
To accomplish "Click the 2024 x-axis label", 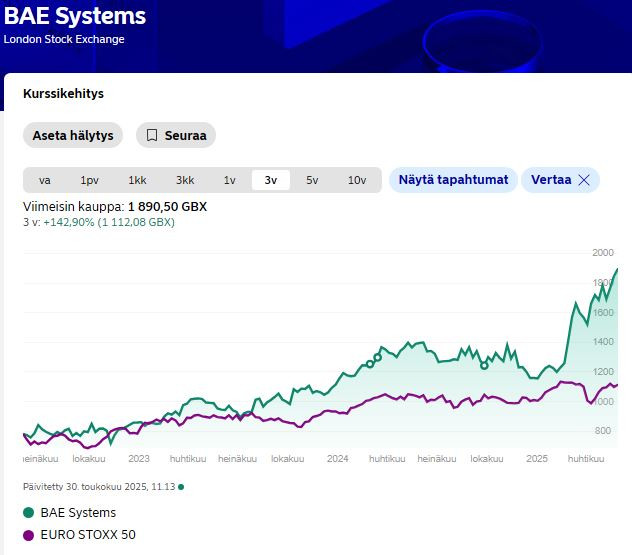I will coord(337,459).
